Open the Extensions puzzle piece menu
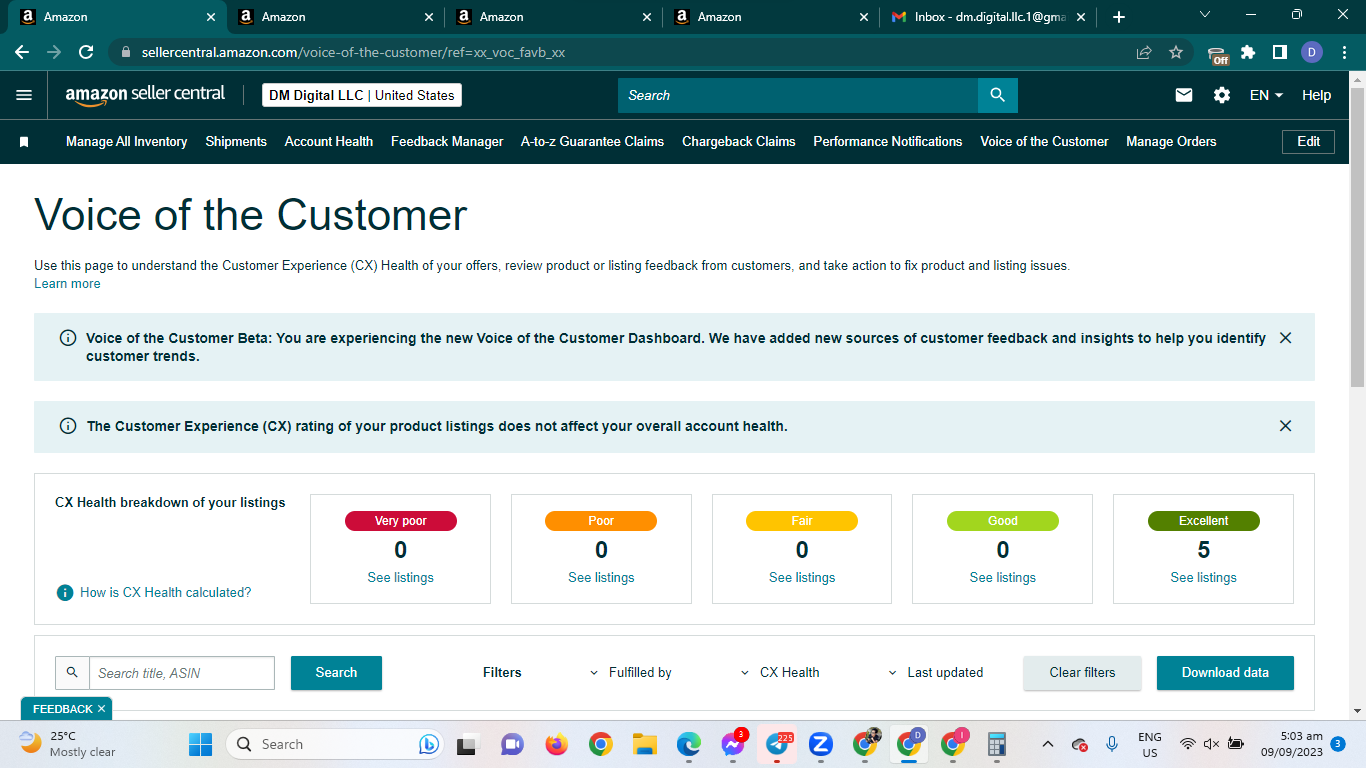The width and height of the screenshot is (1366, 768). pyautogui.click(x=1248, y=52)
